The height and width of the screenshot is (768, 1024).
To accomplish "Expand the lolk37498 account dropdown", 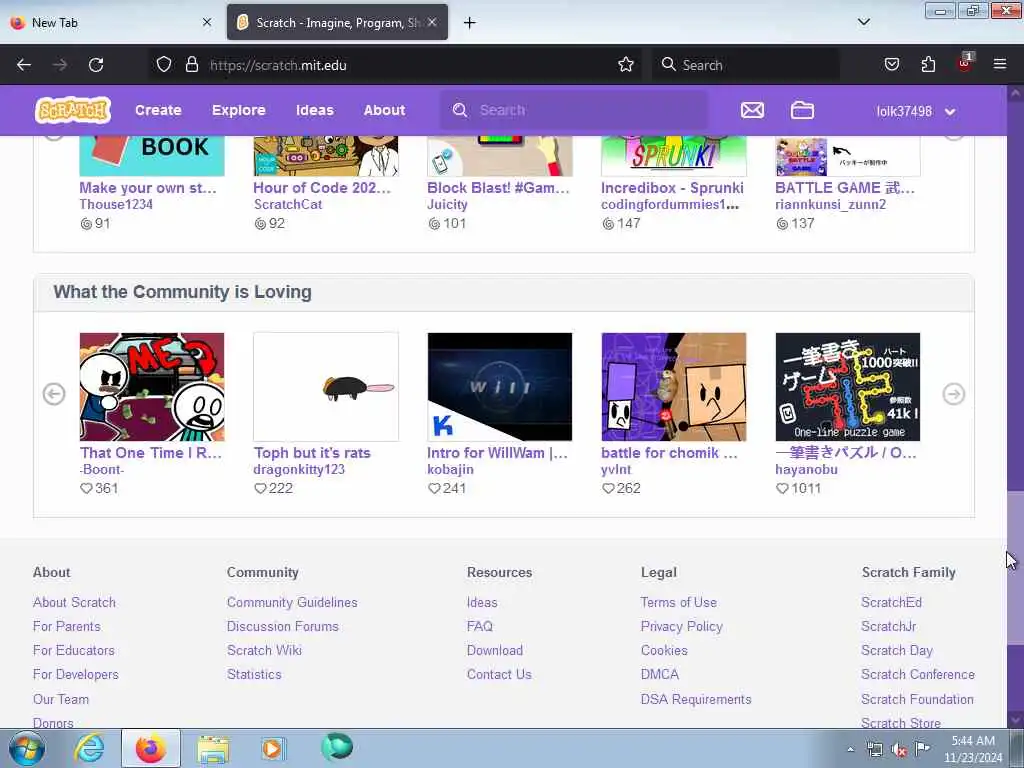I will [x=916, y=111].
